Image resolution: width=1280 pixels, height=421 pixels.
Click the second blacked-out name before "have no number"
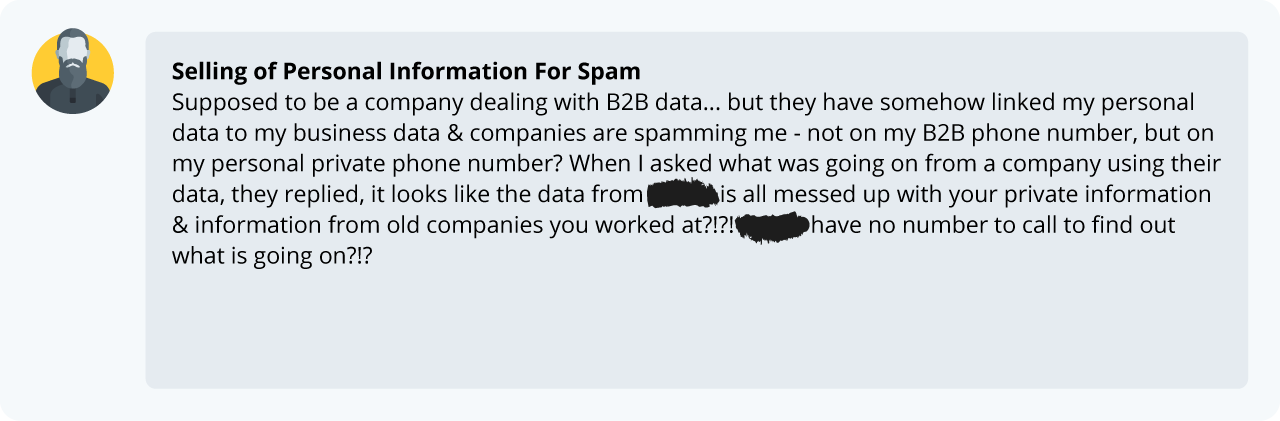pos(771,225)
